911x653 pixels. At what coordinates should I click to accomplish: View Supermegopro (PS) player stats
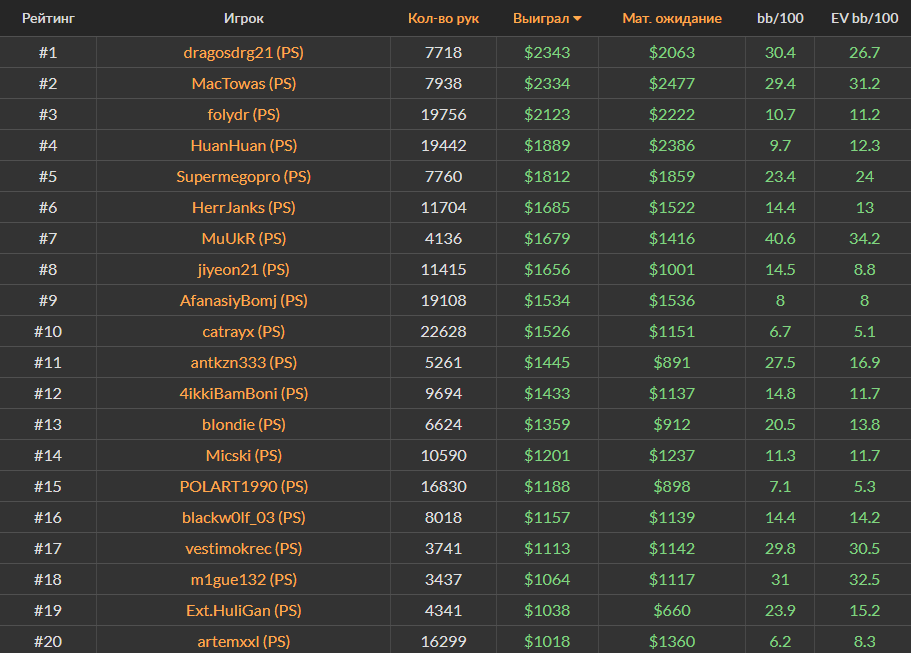pos(243,176)
